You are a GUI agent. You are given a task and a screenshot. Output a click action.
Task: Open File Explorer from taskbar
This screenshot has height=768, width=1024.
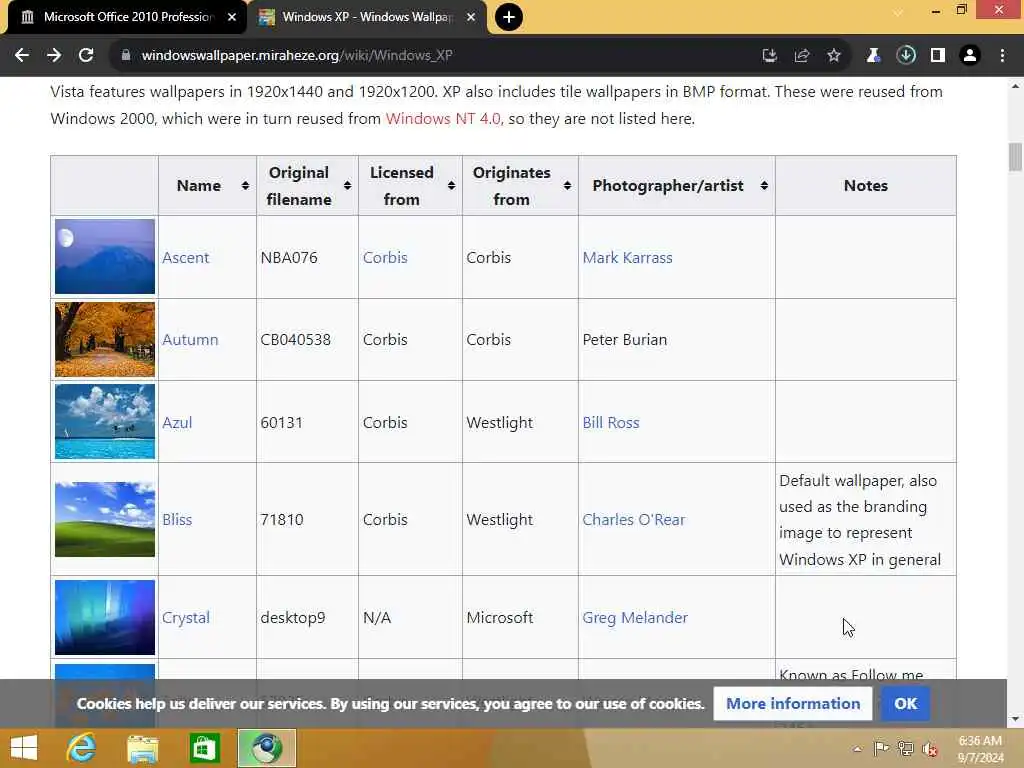142,748
